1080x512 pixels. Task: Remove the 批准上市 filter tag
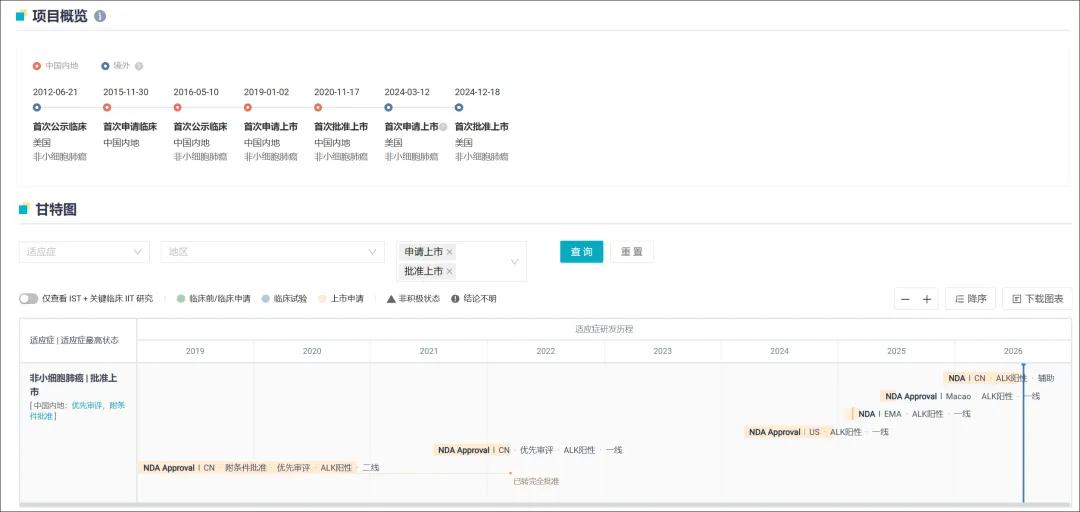coord(449,272)
